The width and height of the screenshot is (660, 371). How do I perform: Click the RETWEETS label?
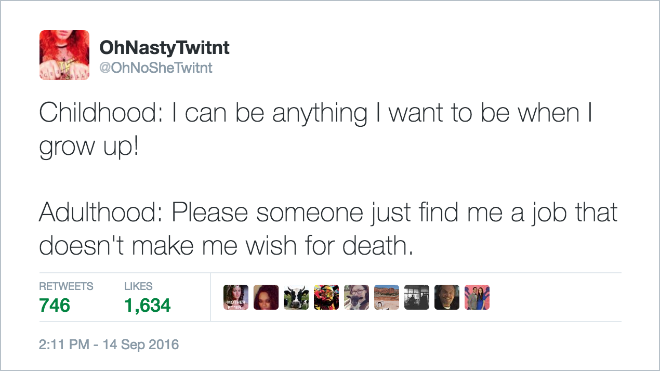pyautogui.click(x=66, y=286)
